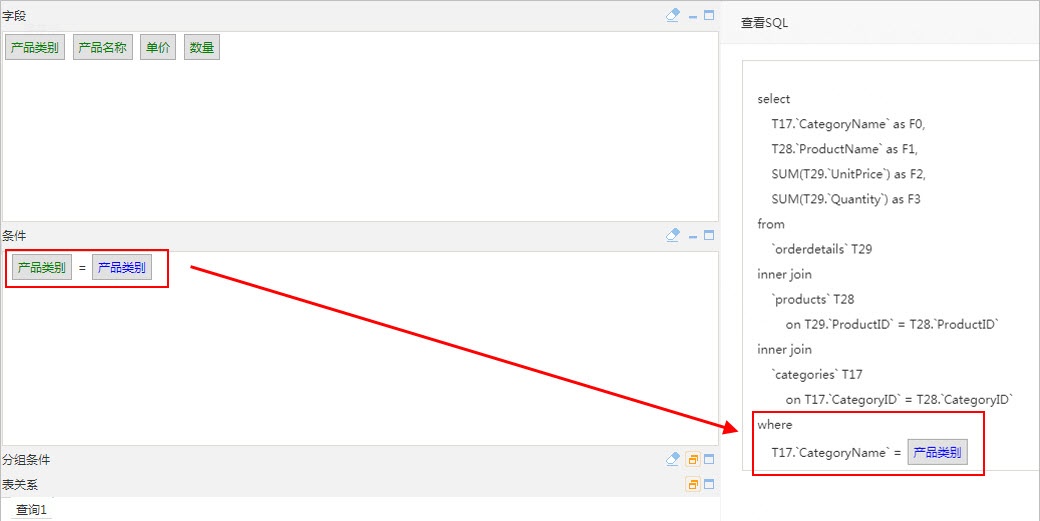This screenshot has height=521, width=1040.
Task: Click the `categories` T17 line
Action: pyautogui.click(x=817, y=375)
